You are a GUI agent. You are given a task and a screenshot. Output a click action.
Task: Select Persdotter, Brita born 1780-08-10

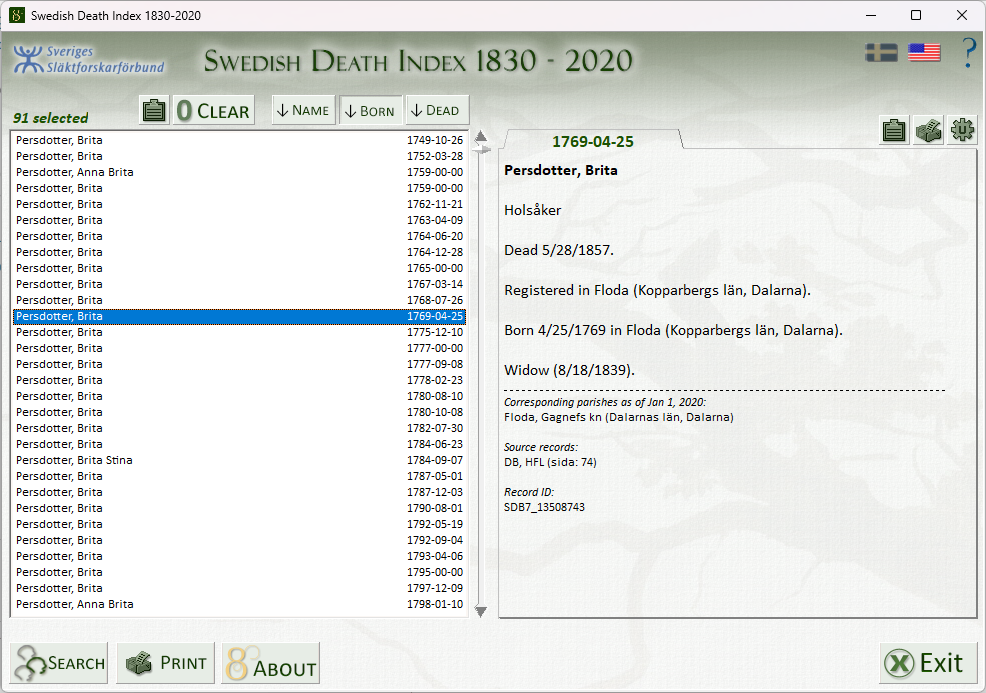click(x=240, y=396)
